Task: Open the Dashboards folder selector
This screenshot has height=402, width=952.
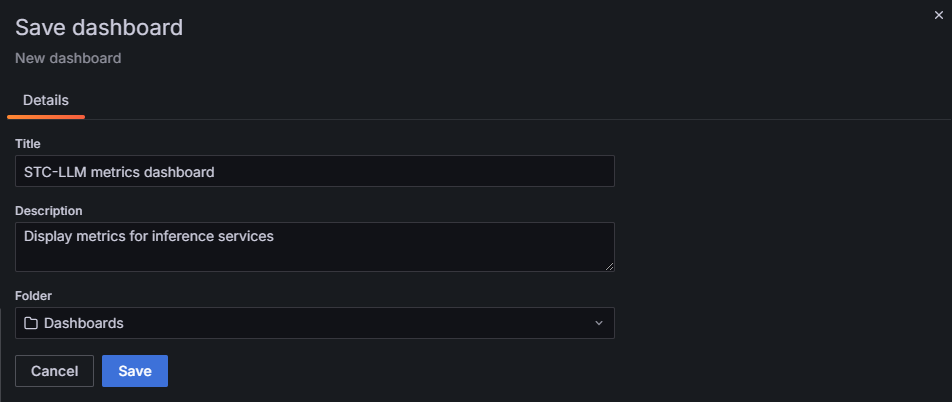Action: click(x=314, y=323)
